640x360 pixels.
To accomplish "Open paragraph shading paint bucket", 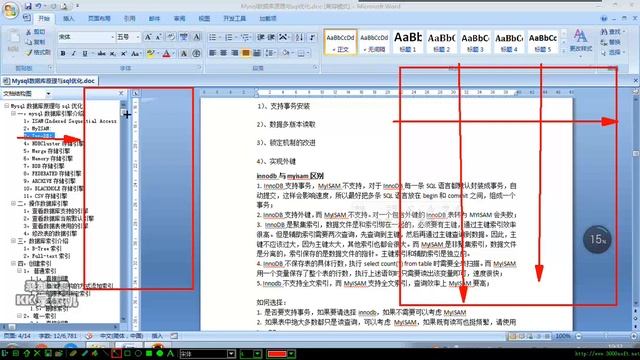I will point(286,53).
